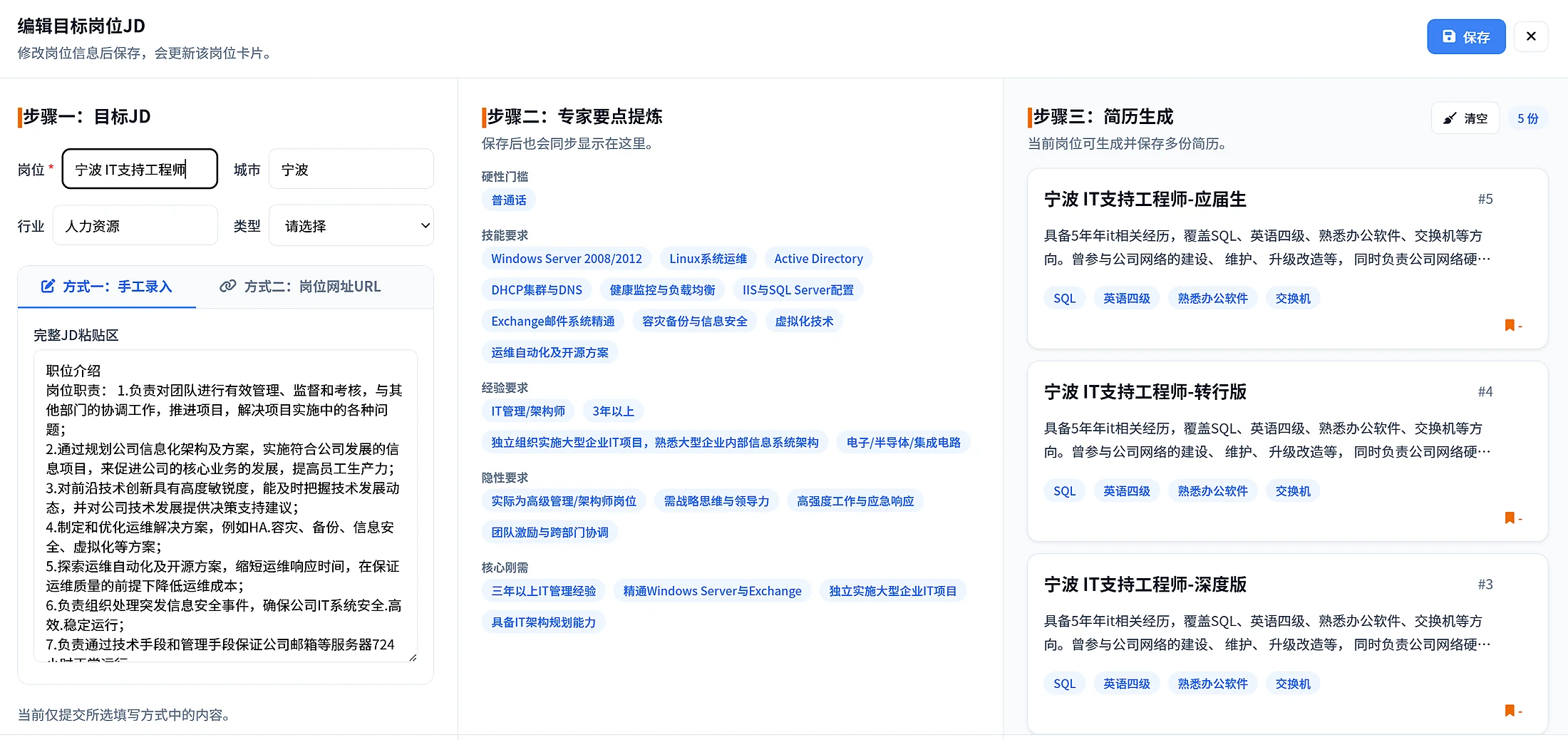Close the JD editor dialog

[x=1531, y=36]
